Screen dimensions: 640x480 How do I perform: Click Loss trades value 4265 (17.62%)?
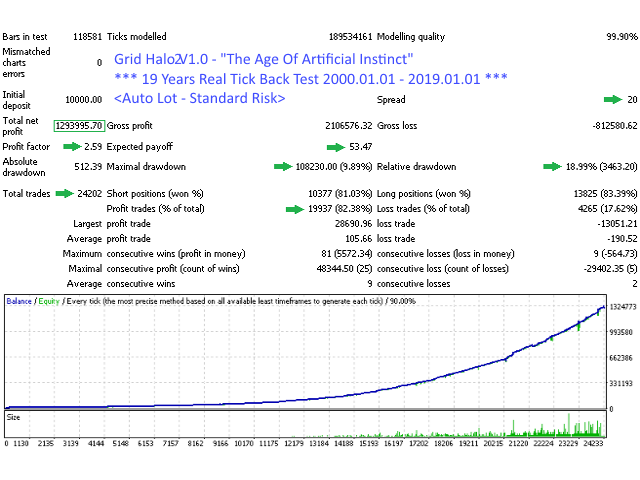tap(607, 209)
